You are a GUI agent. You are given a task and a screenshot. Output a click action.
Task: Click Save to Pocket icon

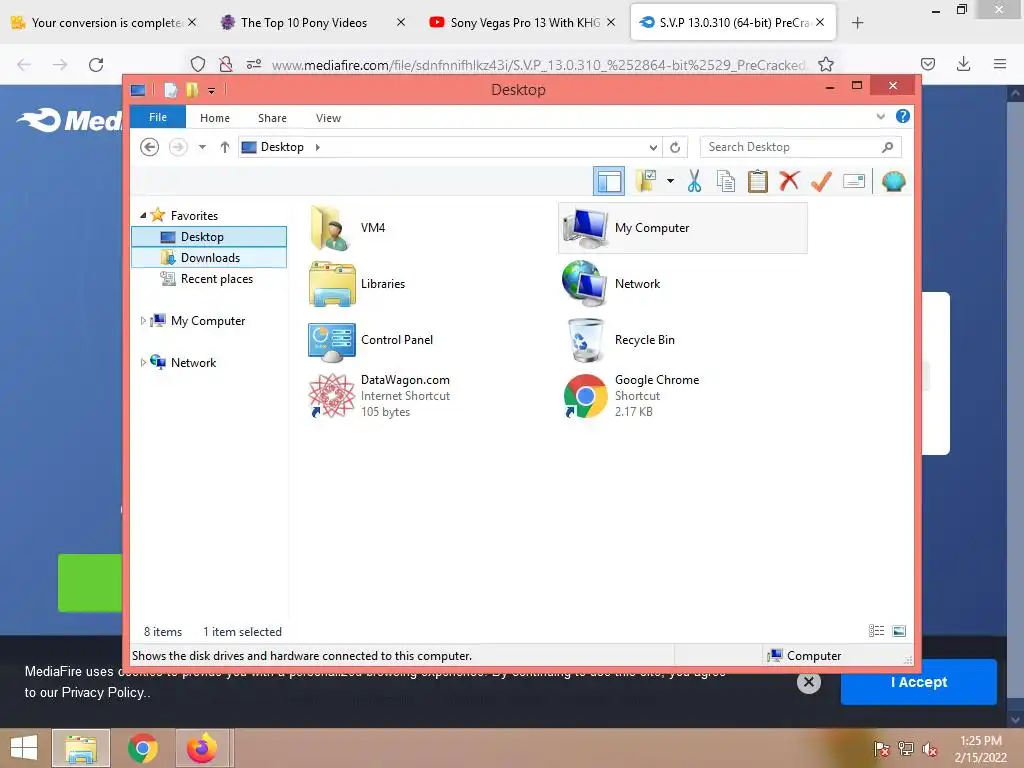point(927,64)
